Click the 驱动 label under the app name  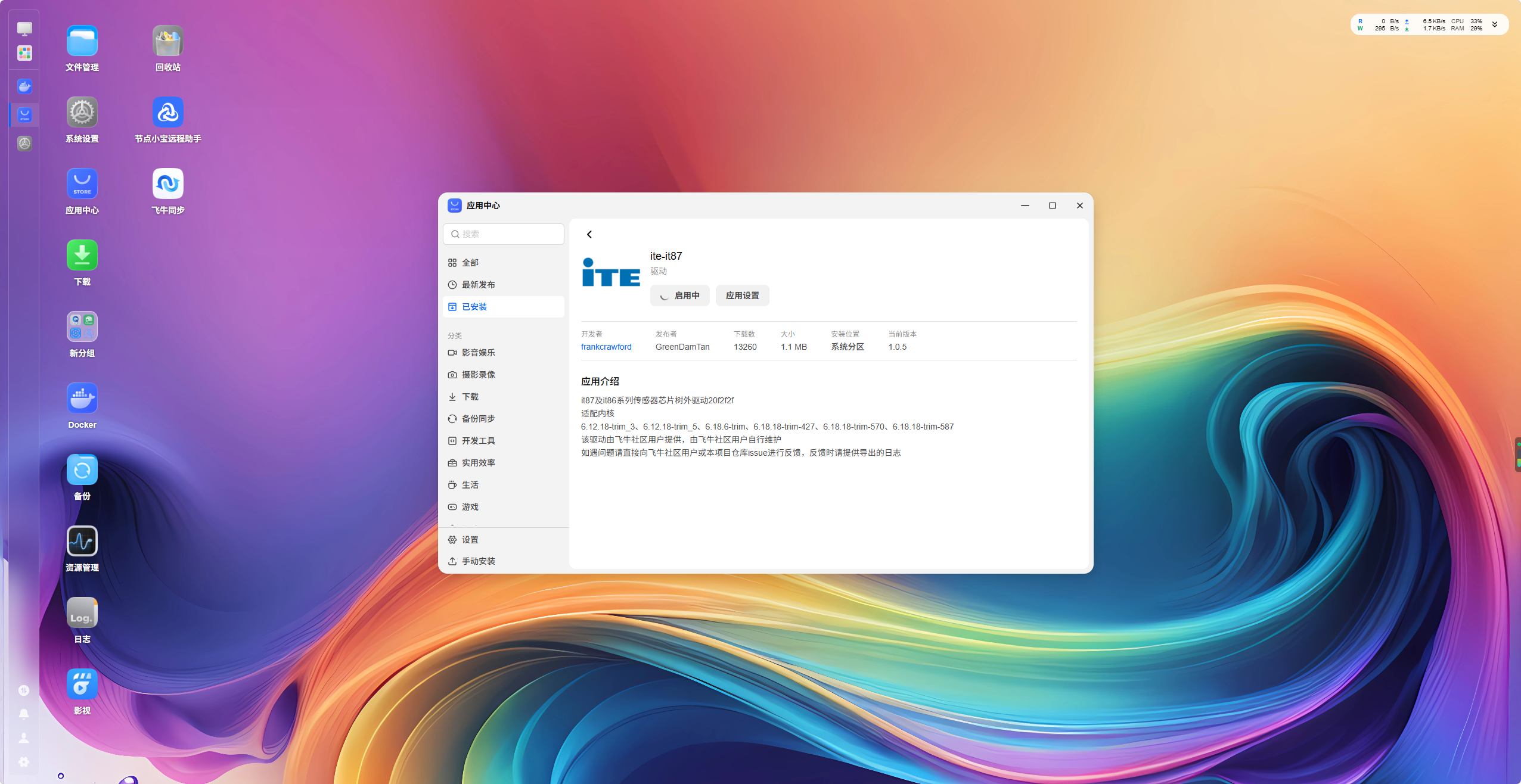[x=659, y=271]
